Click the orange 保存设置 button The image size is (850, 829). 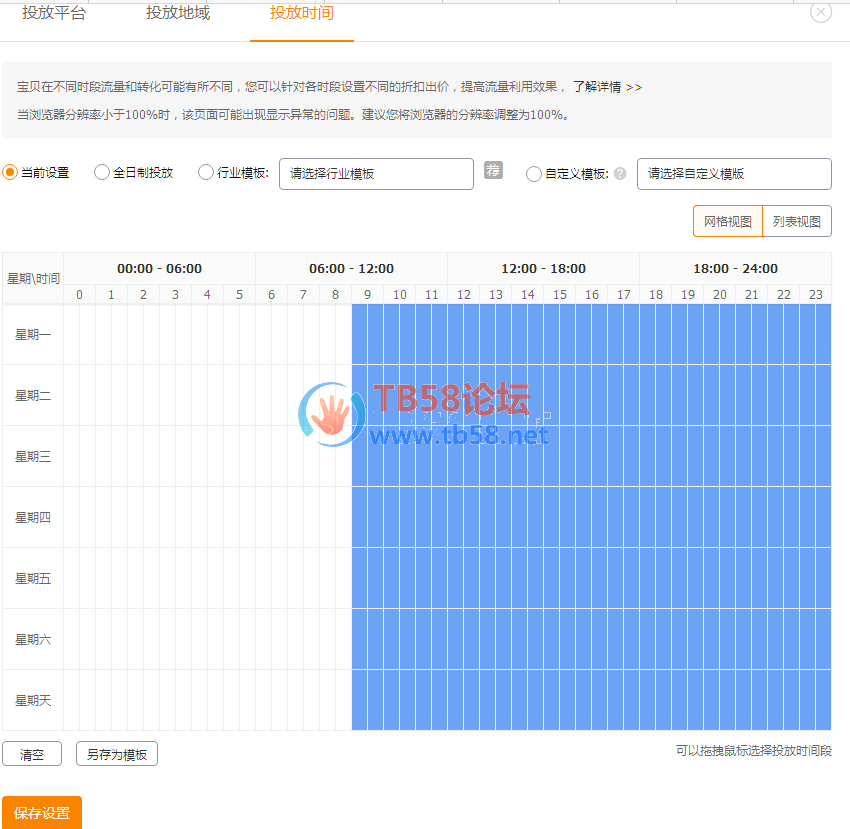pyautogui.click(x=42, y=813)
